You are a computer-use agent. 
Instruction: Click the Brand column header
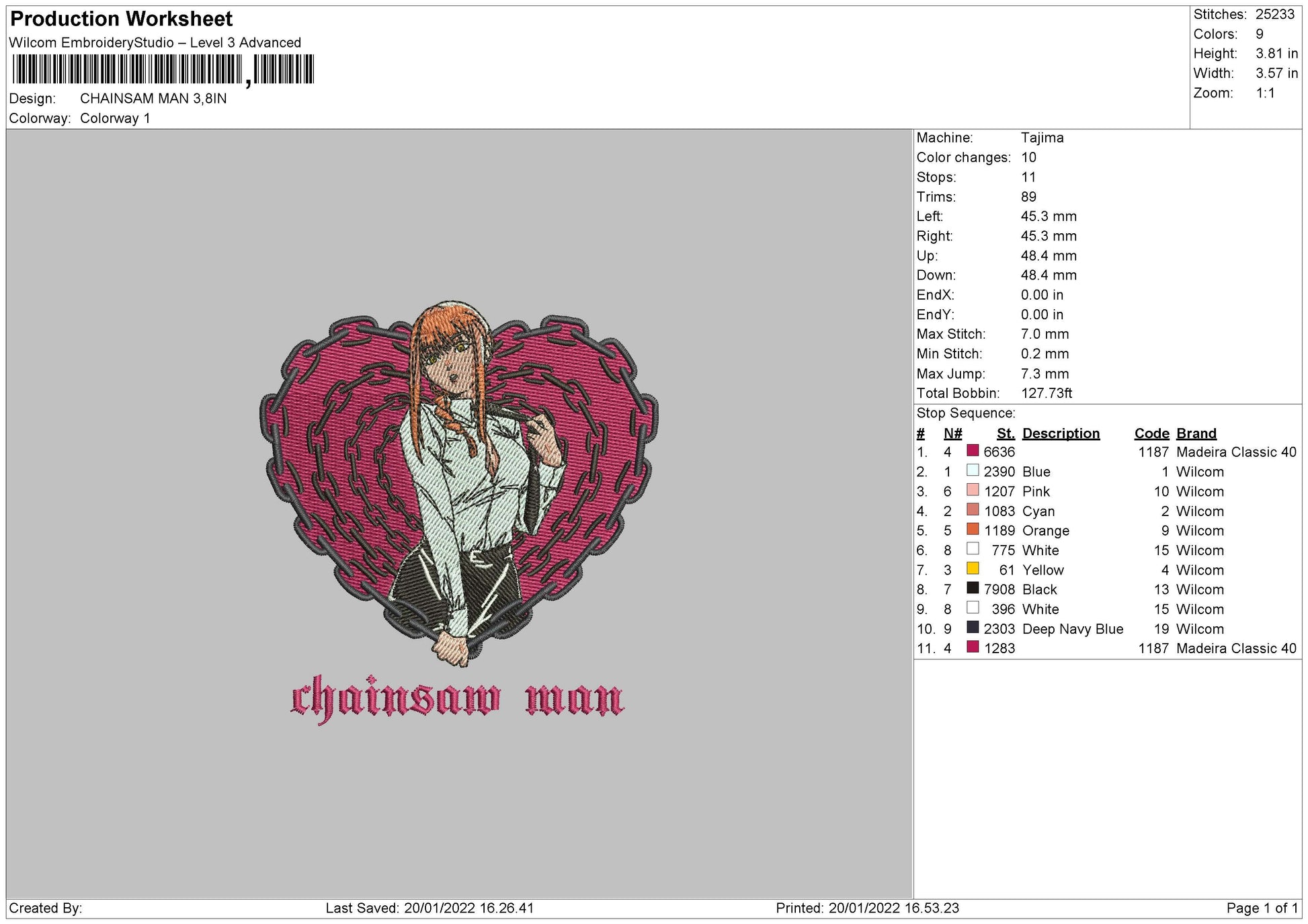[x=1196, y=433]
